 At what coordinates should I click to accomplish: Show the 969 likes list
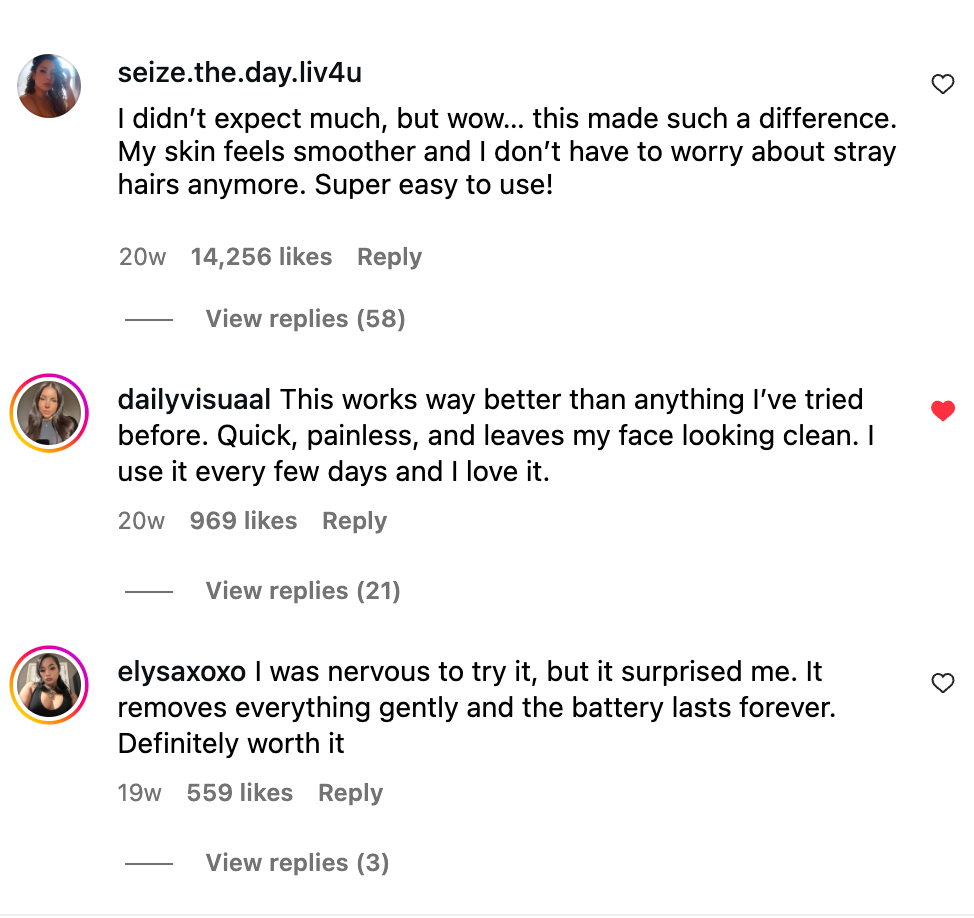point(243,521)
